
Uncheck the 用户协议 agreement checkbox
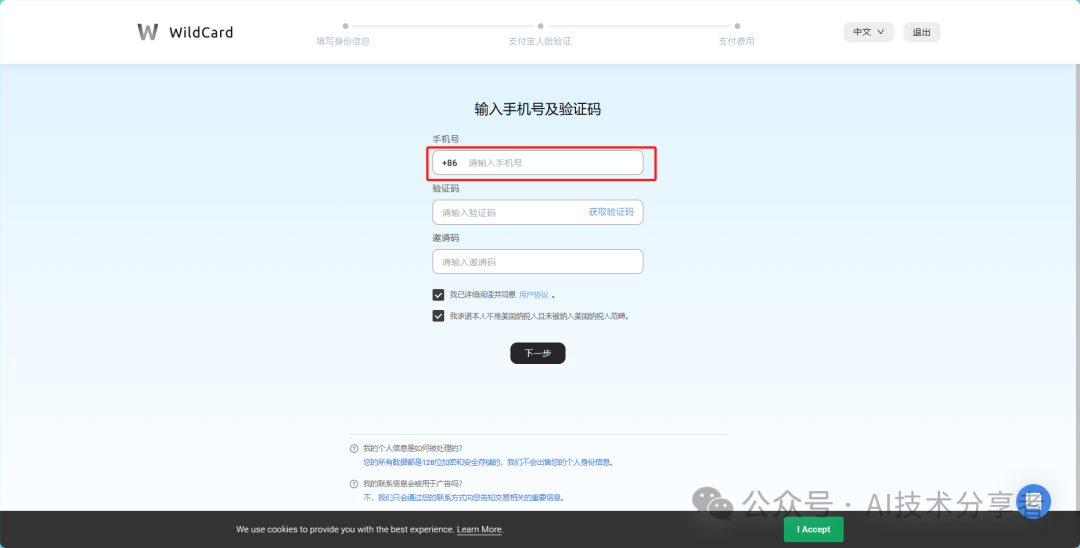coord(438,295)
